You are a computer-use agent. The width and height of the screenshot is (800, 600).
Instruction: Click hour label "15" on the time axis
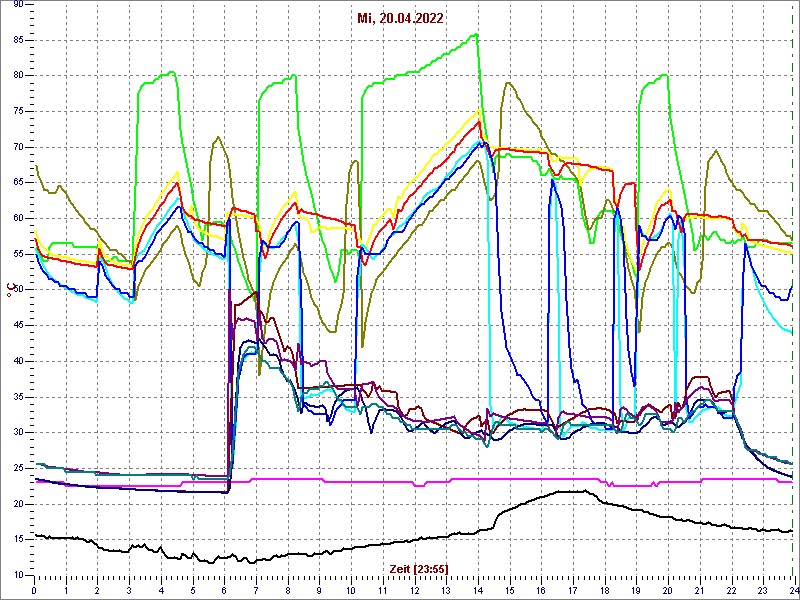(509, 591)
